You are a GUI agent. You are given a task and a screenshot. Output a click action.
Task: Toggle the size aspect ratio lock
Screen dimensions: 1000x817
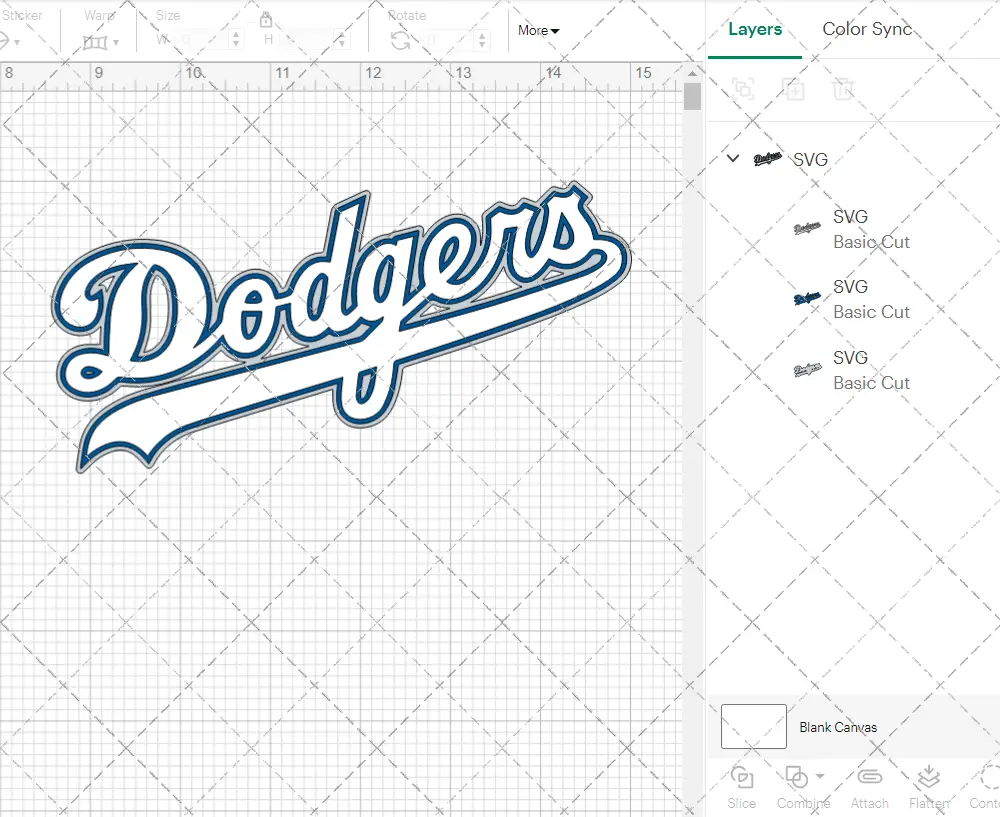coord(266,21)
